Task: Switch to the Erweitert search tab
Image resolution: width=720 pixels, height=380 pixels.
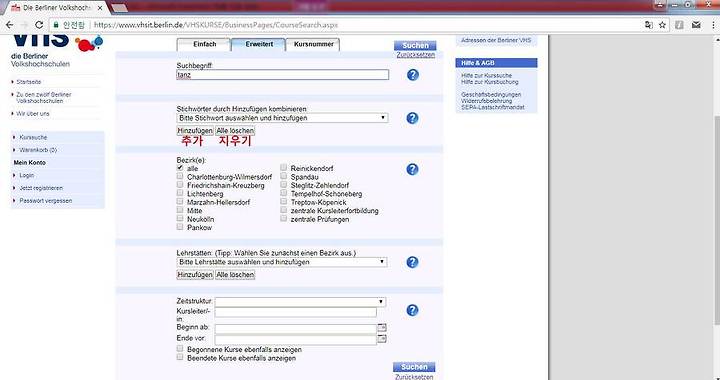Action: pyautogui.click(x=258, y=45)
